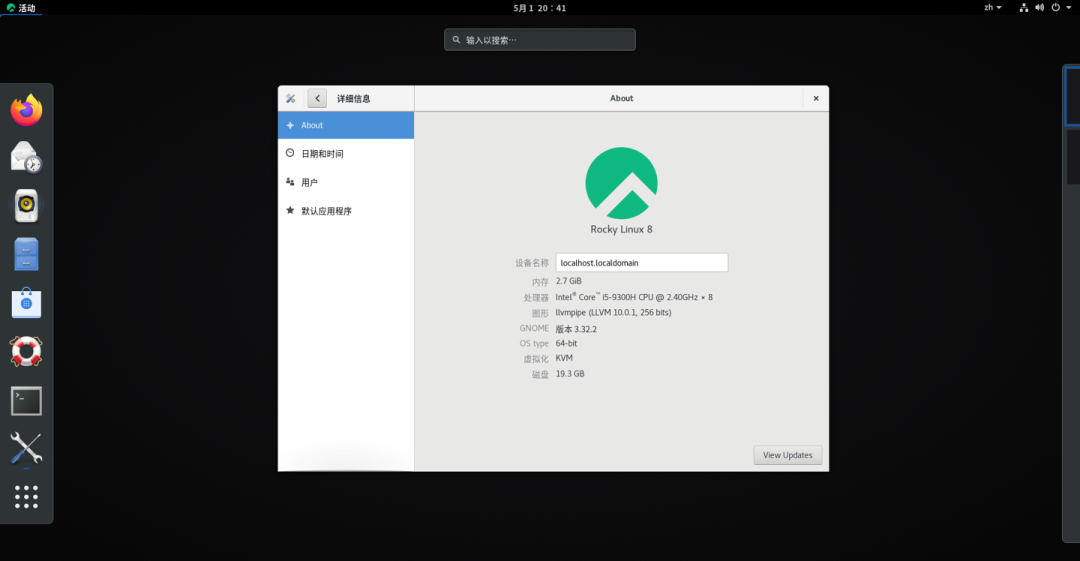This screenshot has width=1080, height=561.
Task: Click the device name input field
Action: tap(642, 263)
